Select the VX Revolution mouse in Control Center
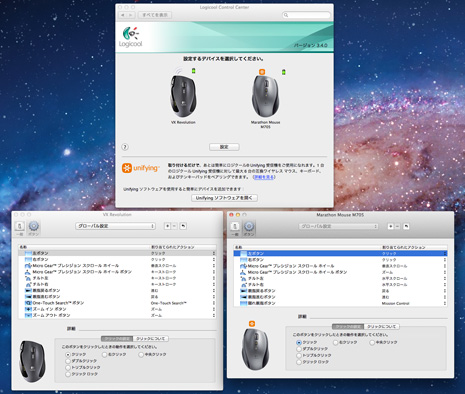The width and height of the screenshot is (465, 394). point(183,96)
